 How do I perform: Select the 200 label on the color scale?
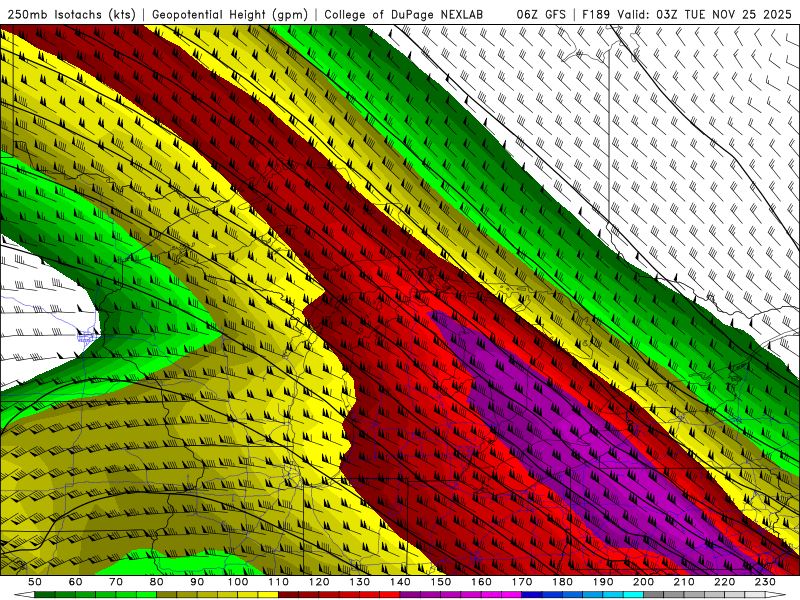[643, 582]
